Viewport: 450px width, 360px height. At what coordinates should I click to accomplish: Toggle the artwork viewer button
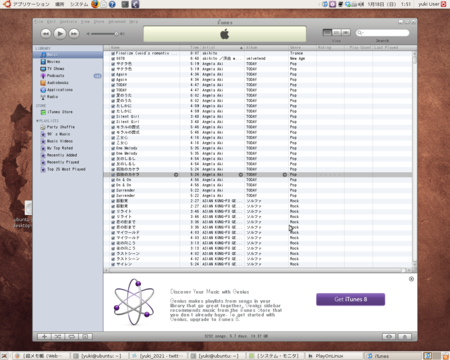[85, 337]
